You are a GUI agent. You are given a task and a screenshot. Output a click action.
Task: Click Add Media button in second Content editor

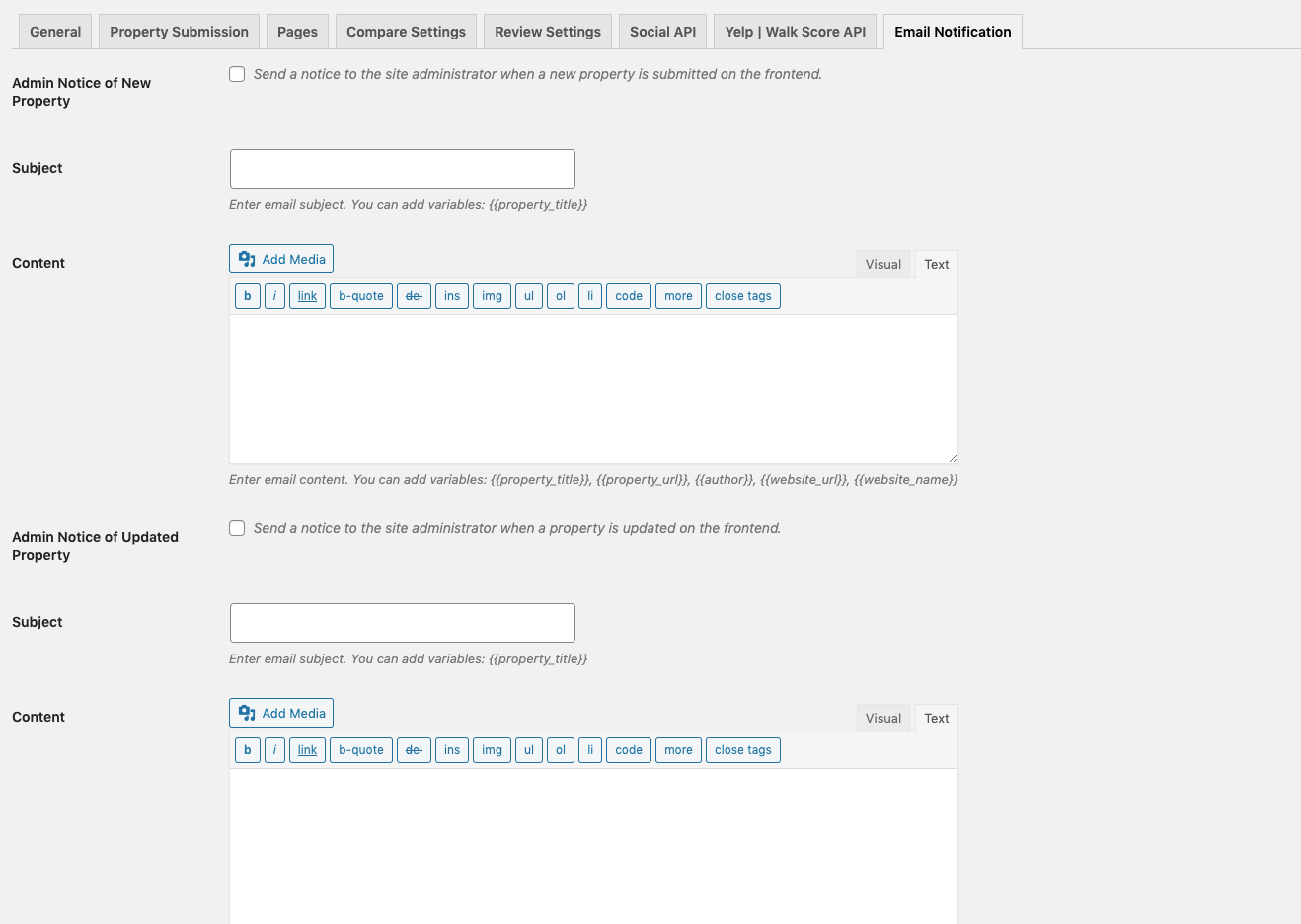pos(281,713)
